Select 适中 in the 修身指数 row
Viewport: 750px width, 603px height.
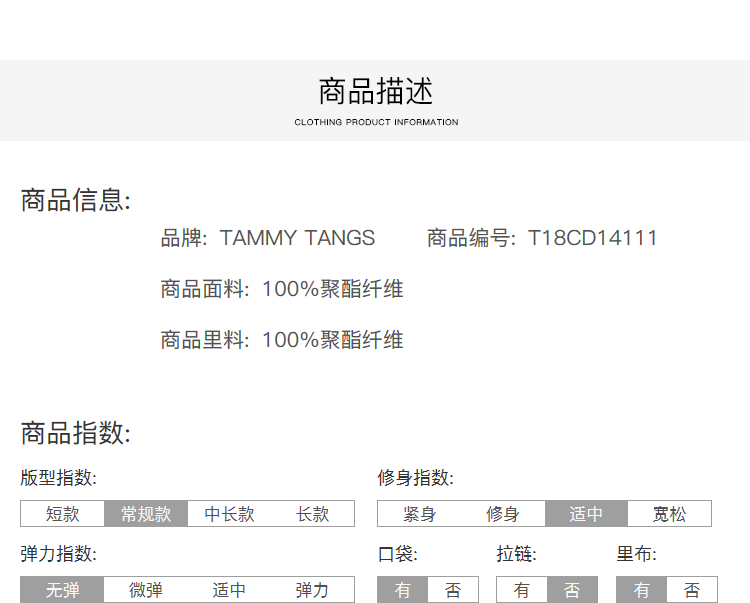click(586, 514)
